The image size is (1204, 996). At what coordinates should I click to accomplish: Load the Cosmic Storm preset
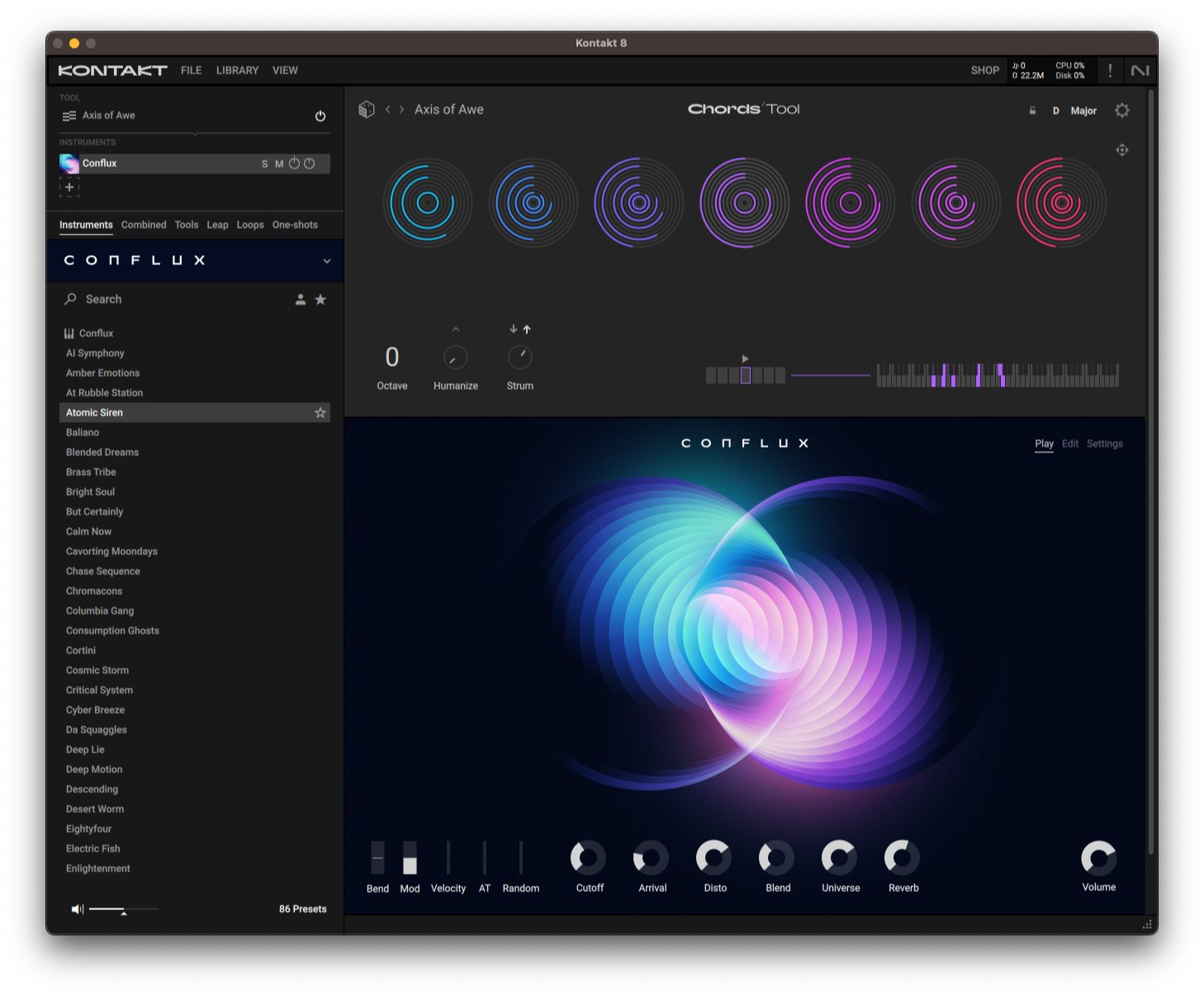pyautogui.click(x=97, y=670)
